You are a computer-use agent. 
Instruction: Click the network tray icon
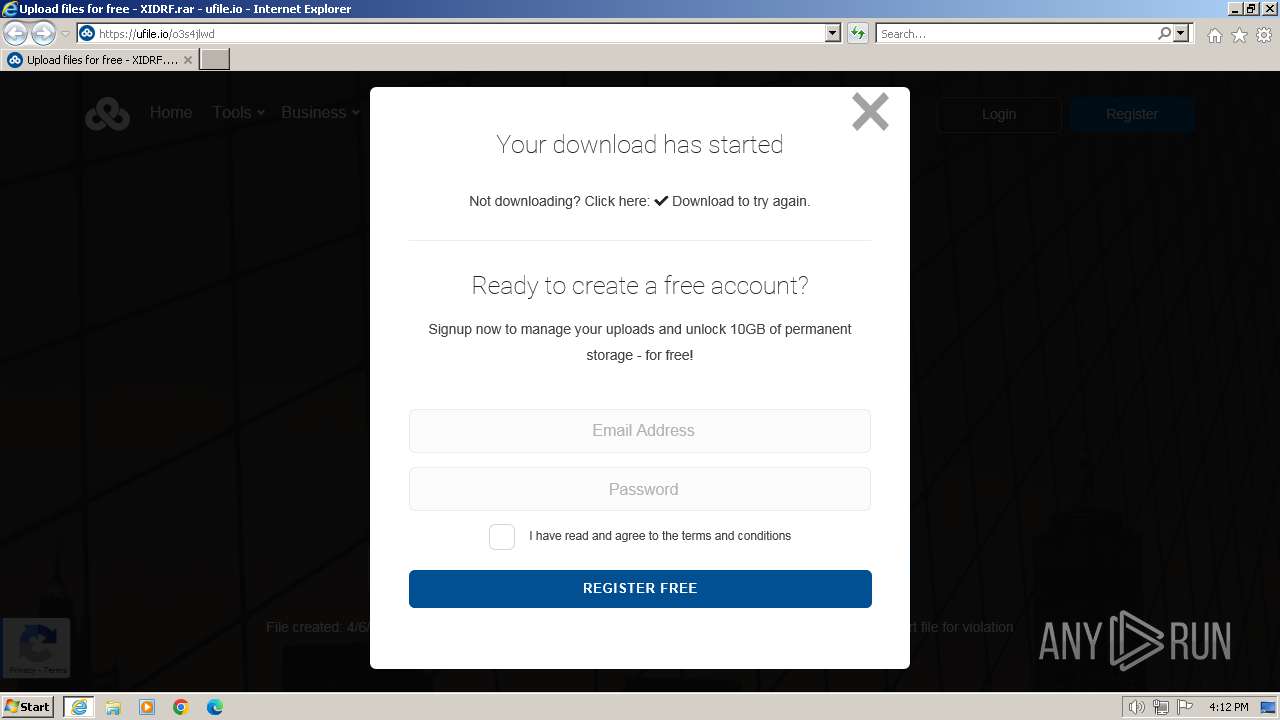[1160, 707]
